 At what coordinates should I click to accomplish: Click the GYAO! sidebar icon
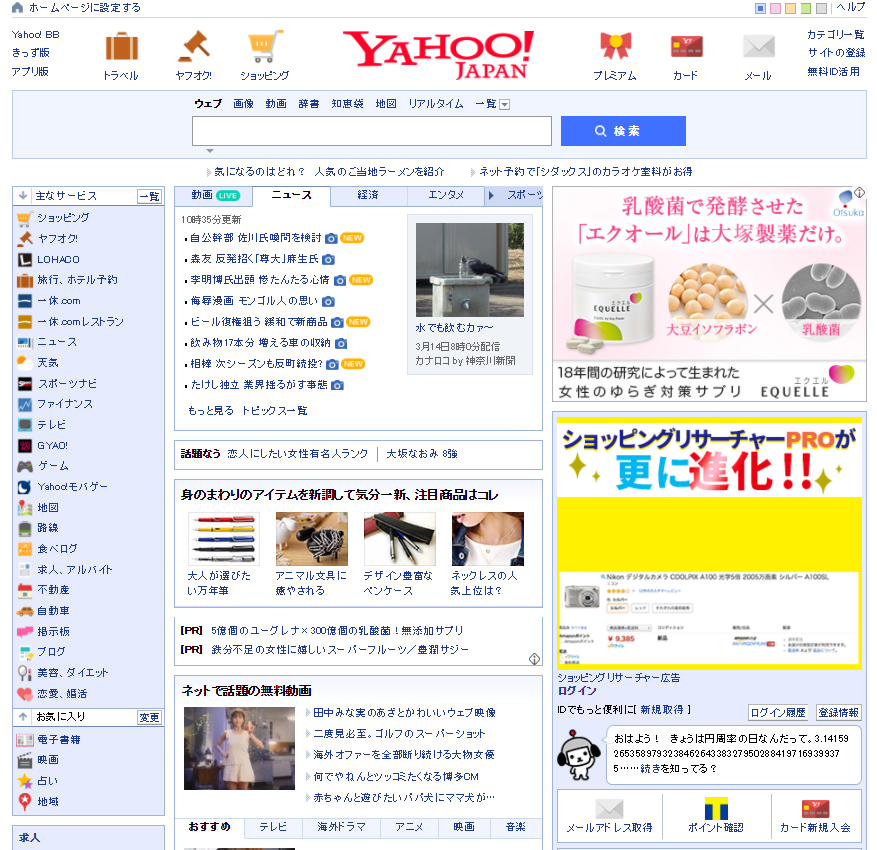(x=25, y=446)
